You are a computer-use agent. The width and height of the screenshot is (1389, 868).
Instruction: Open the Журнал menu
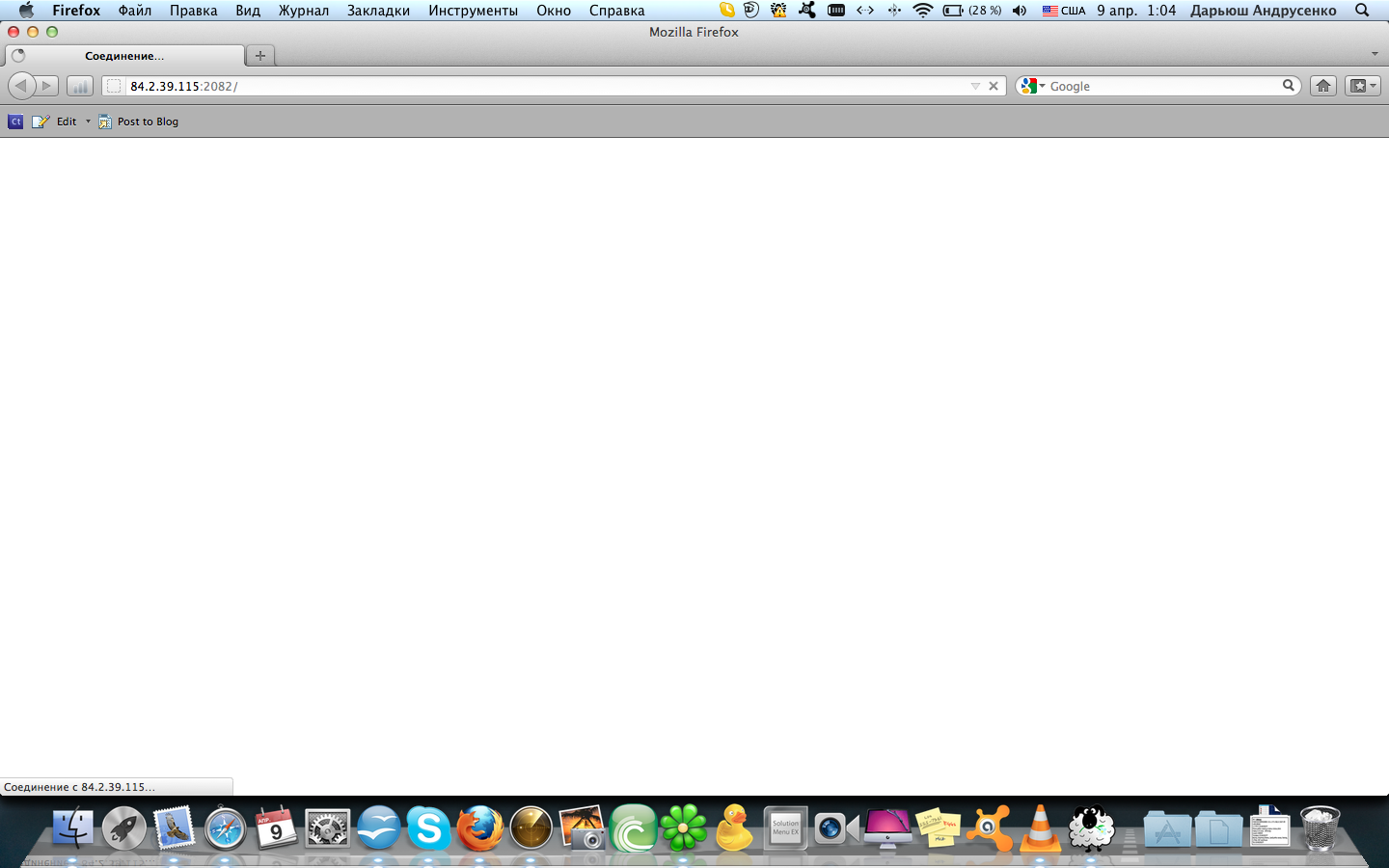pyautogui.click(x=304, y=11)
